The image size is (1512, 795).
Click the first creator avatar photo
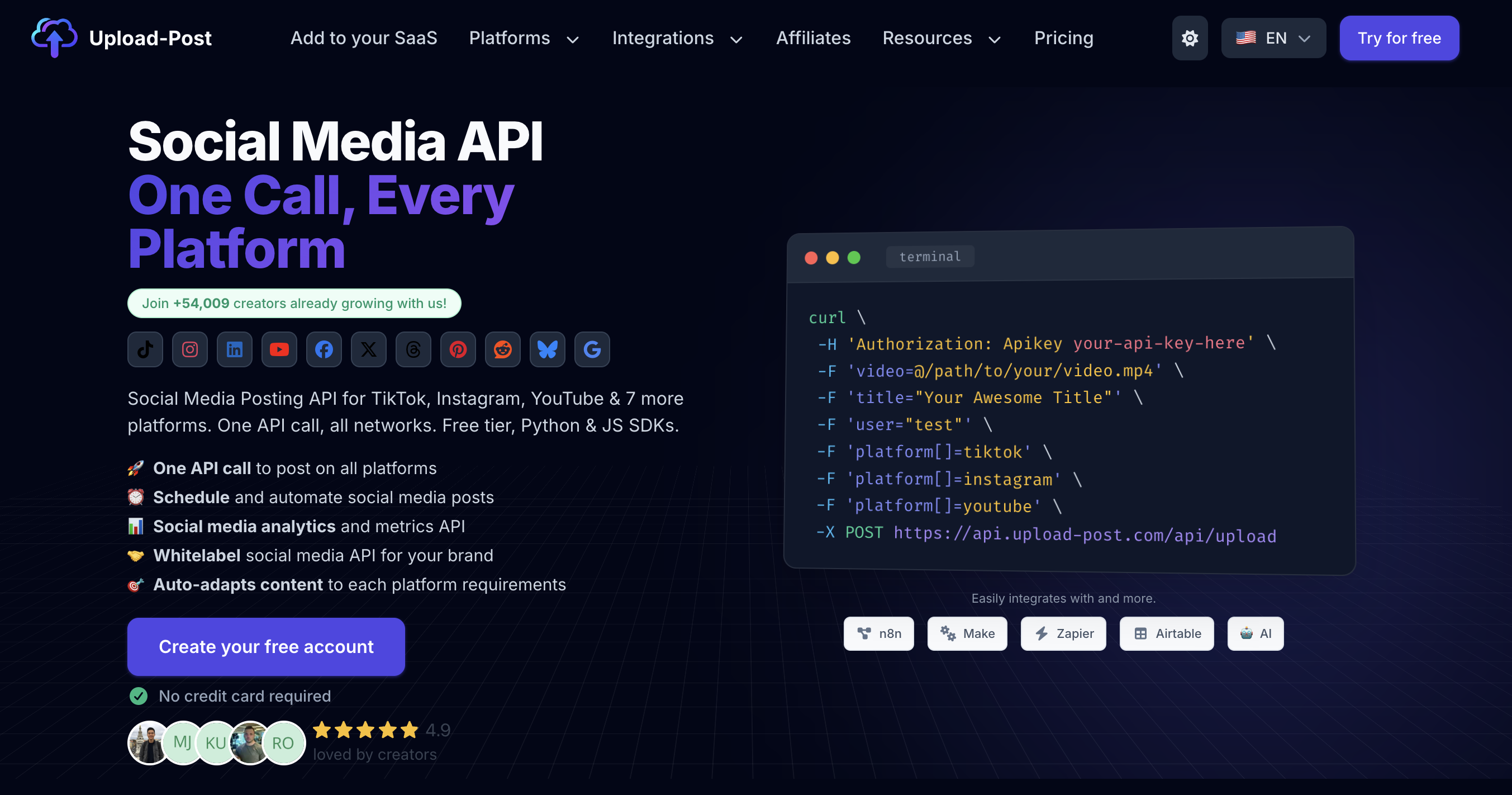149,743
